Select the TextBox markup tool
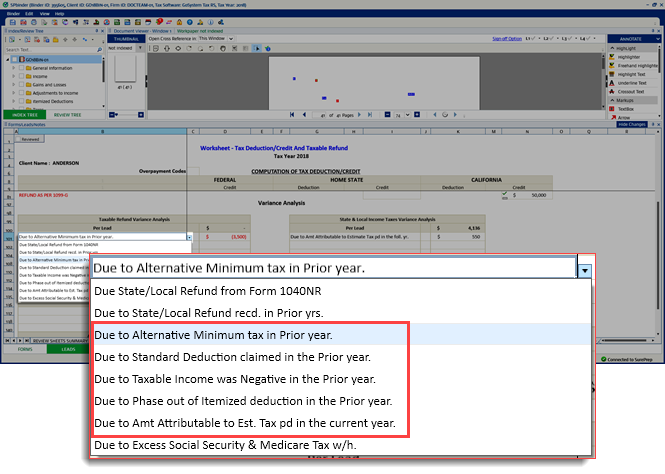The image size is (665, 474). [625, 108]
